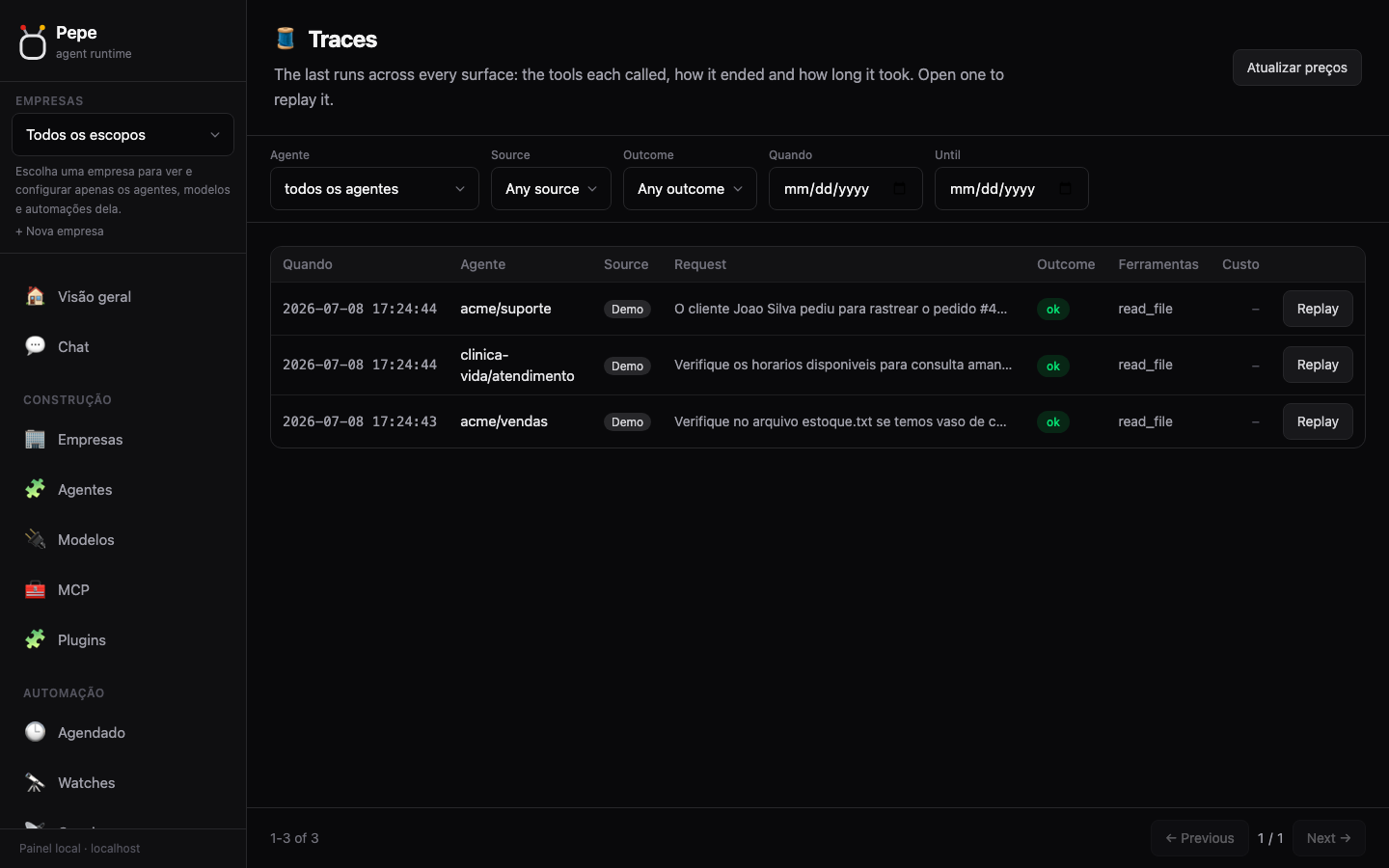The height and width of the screenshot is (868, 1389).
Task: Open Visão geral house icon
Action: tap(36, 296)
